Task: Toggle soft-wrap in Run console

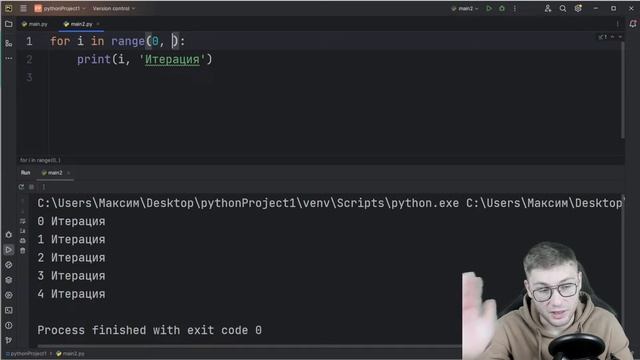Action: coord(22,221)
